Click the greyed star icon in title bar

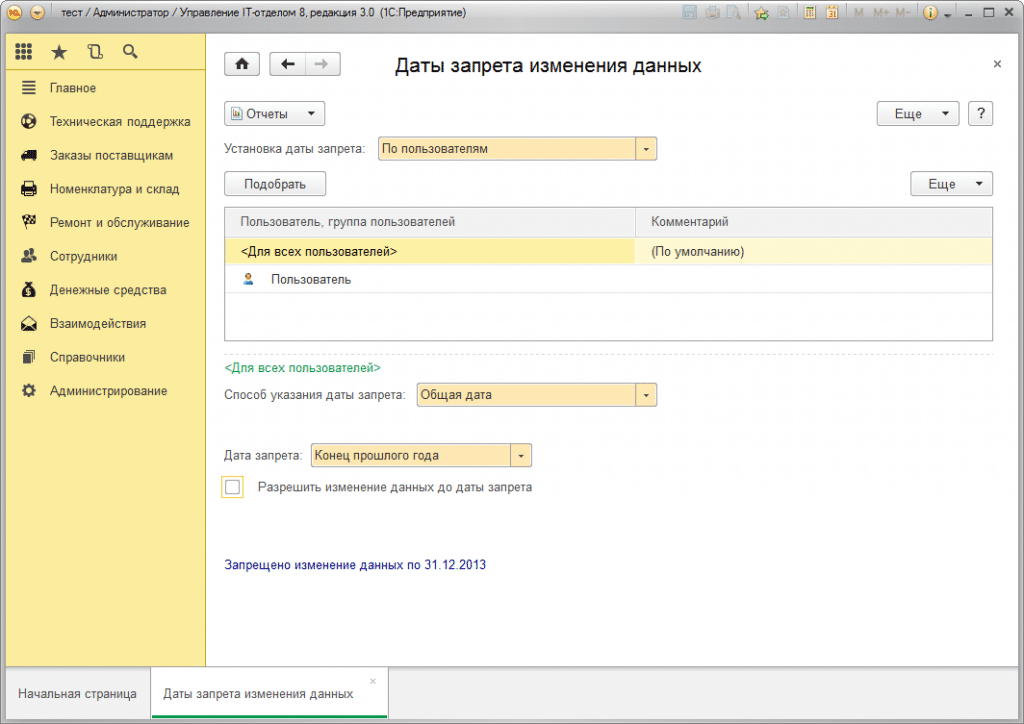pos(783,12)
